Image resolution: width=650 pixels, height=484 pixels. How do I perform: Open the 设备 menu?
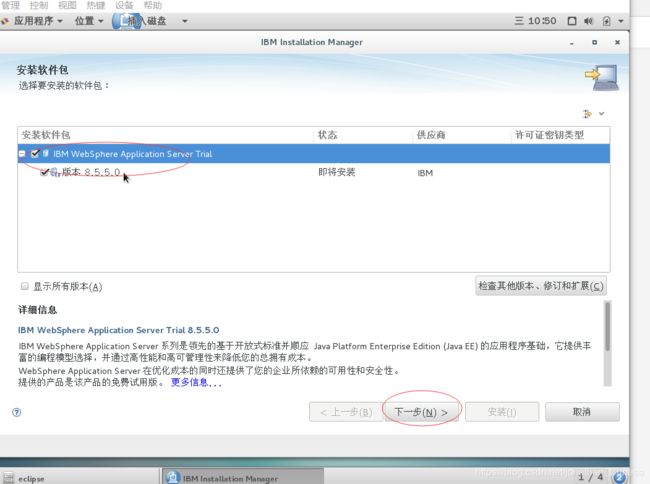124,5
